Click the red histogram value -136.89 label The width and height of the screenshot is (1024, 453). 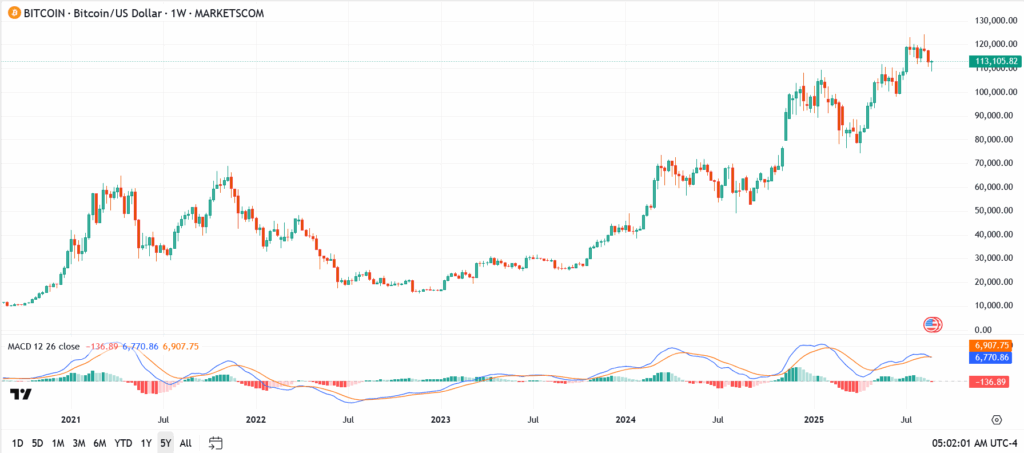(x=991, y=381)
